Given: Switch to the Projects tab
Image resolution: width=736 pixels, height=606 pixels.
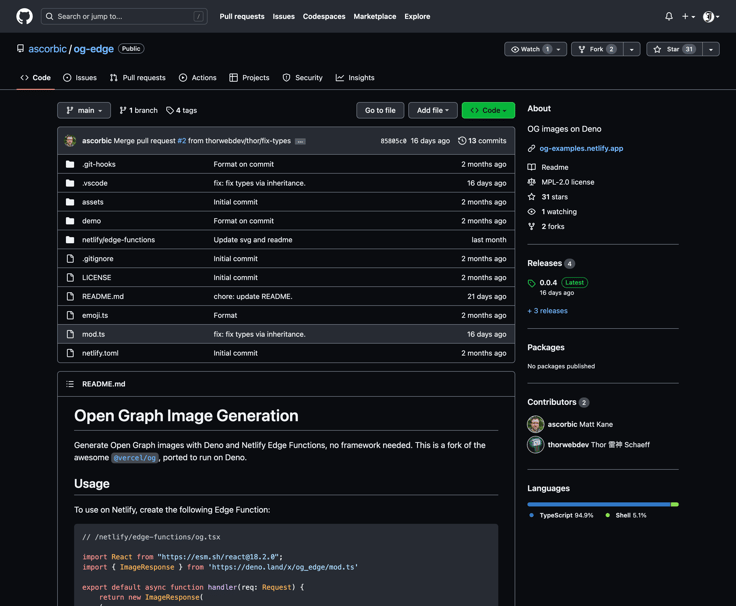Looking at the screenshot, I should pyautogui.click(x=249, y=78).
